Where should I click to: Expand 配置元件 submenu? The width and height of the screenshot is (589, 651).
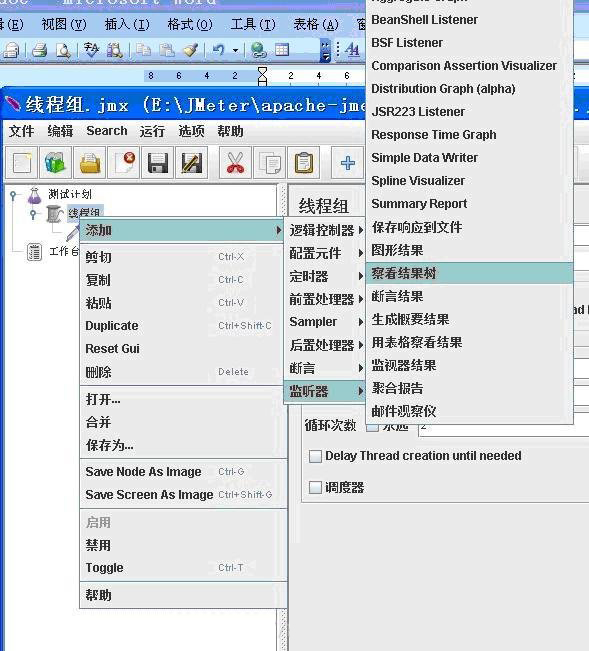click(x=326, y=253)
